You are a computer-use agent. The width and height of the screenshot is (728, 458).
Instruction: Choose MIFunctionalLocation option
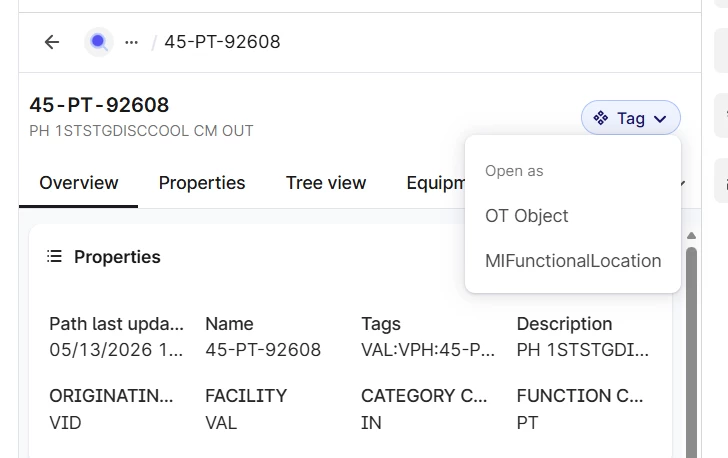click(573, 261)
